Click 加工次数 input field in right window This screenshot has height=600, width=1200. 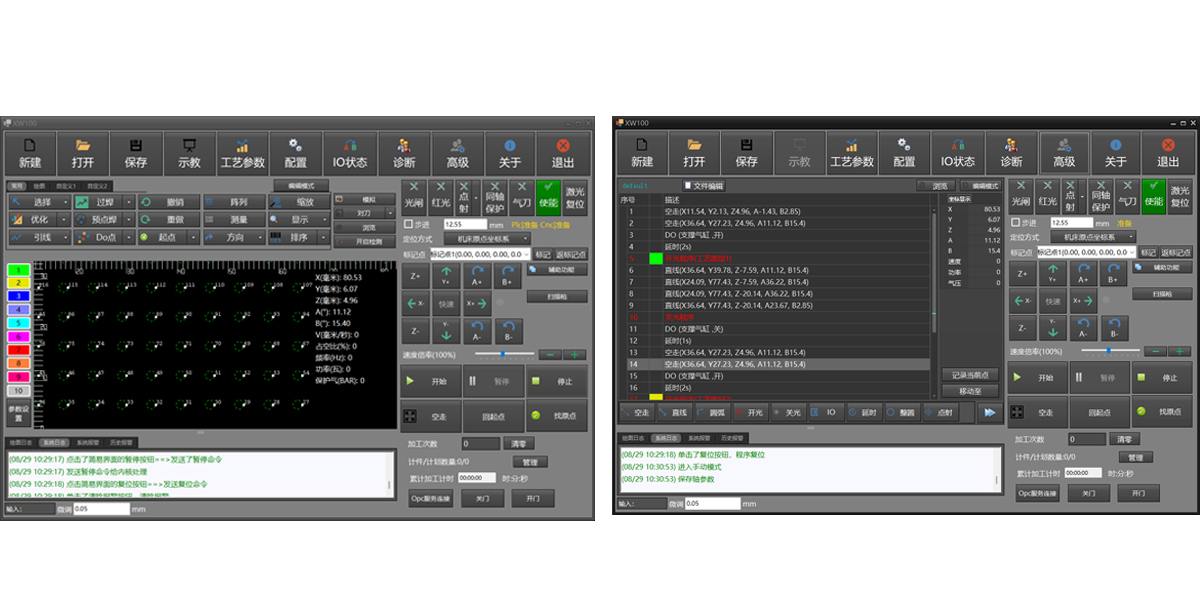point(1086,439)
